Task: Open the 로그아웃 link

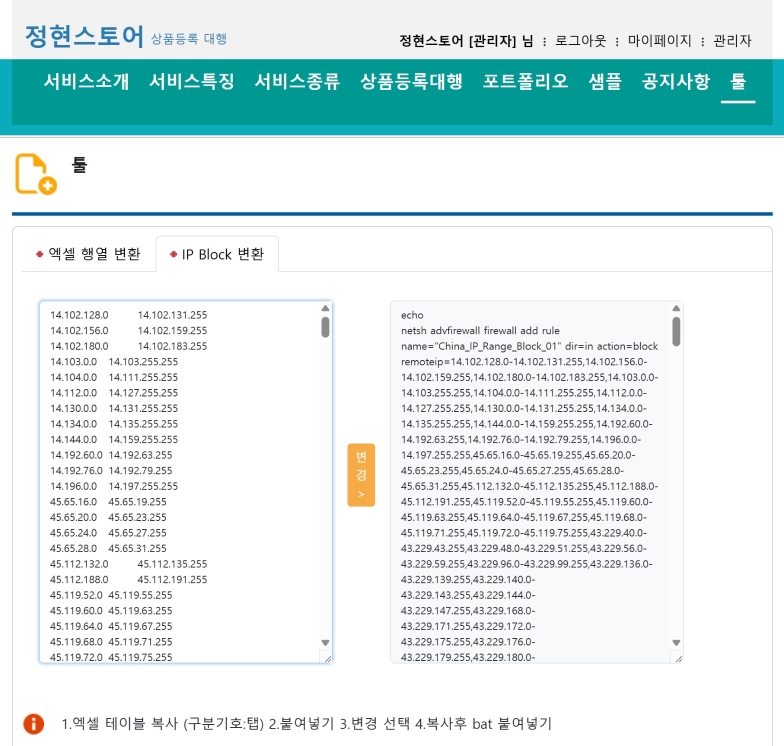Action: pos(580,41)
